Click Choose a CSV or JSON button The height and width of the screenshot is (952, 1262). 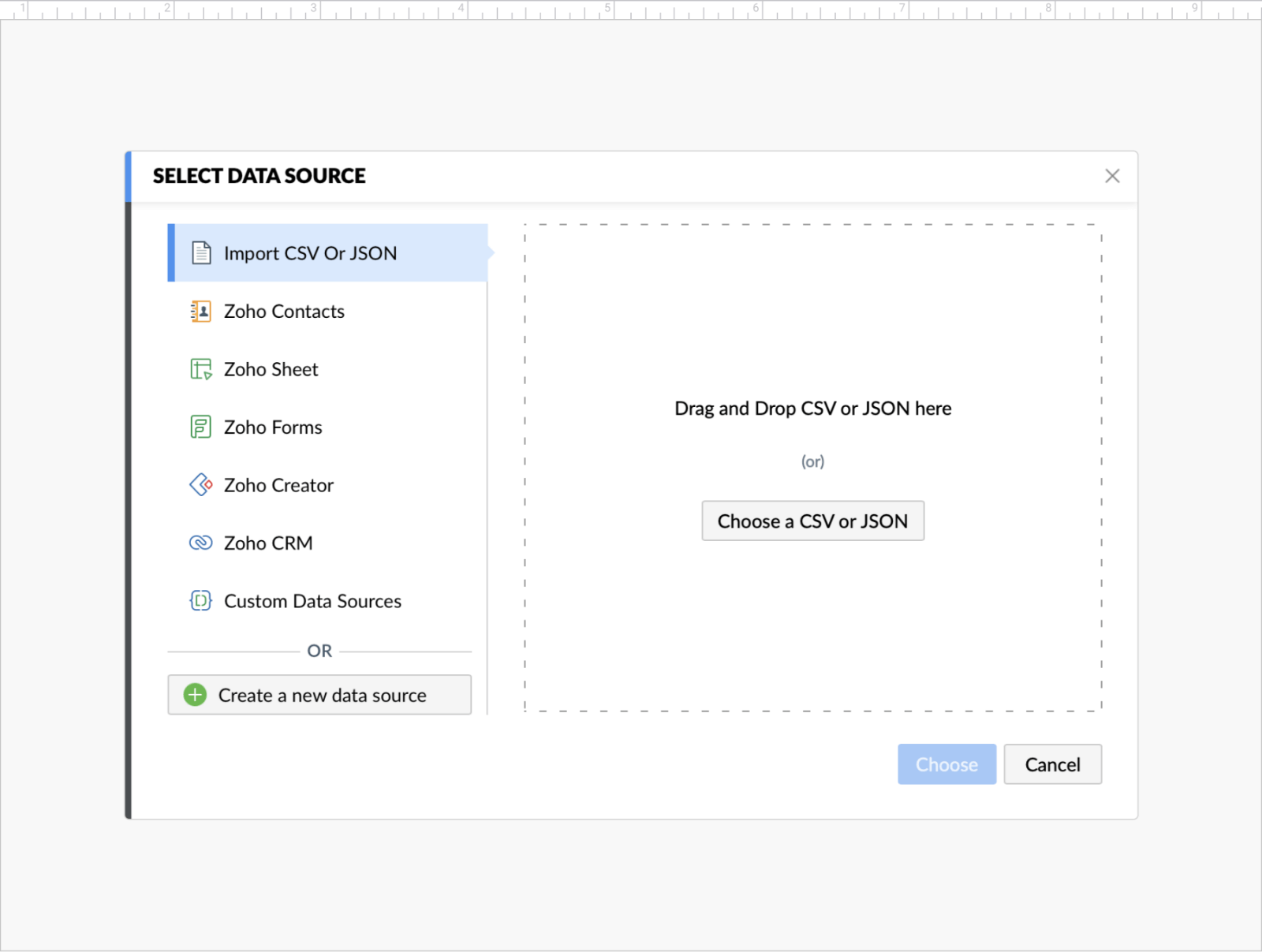pyautogui.click(x=812, y=521)
